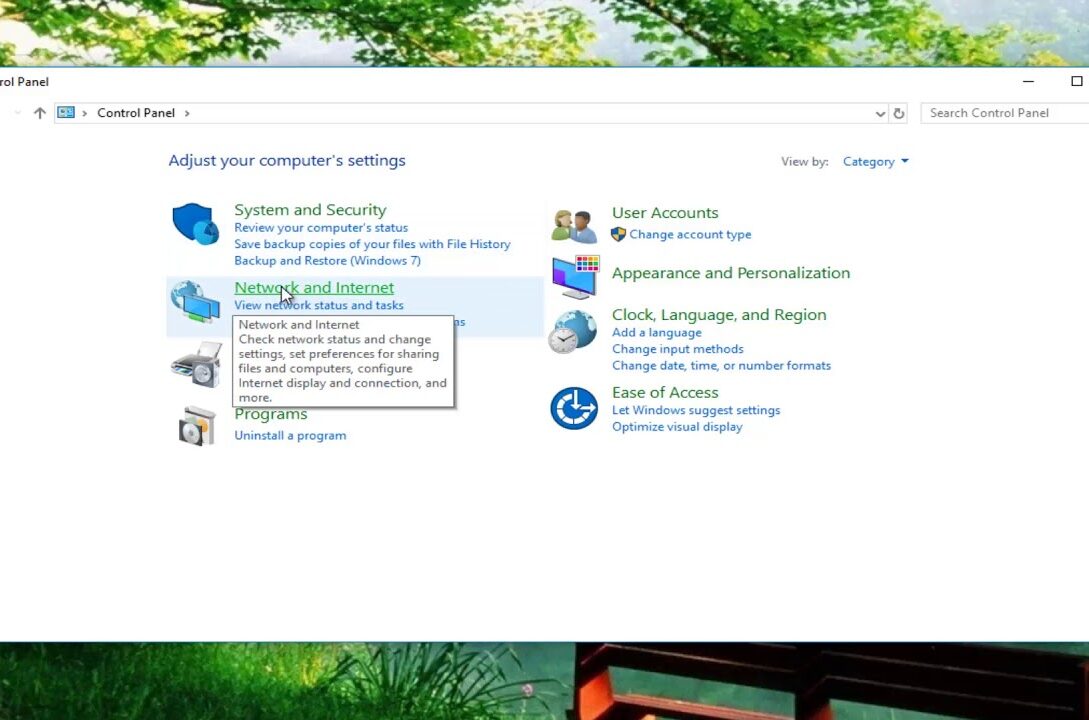This screenshot has width=1089, height=720.
Task: Open Clock, Language, and Region category
Action: [719, 315]
